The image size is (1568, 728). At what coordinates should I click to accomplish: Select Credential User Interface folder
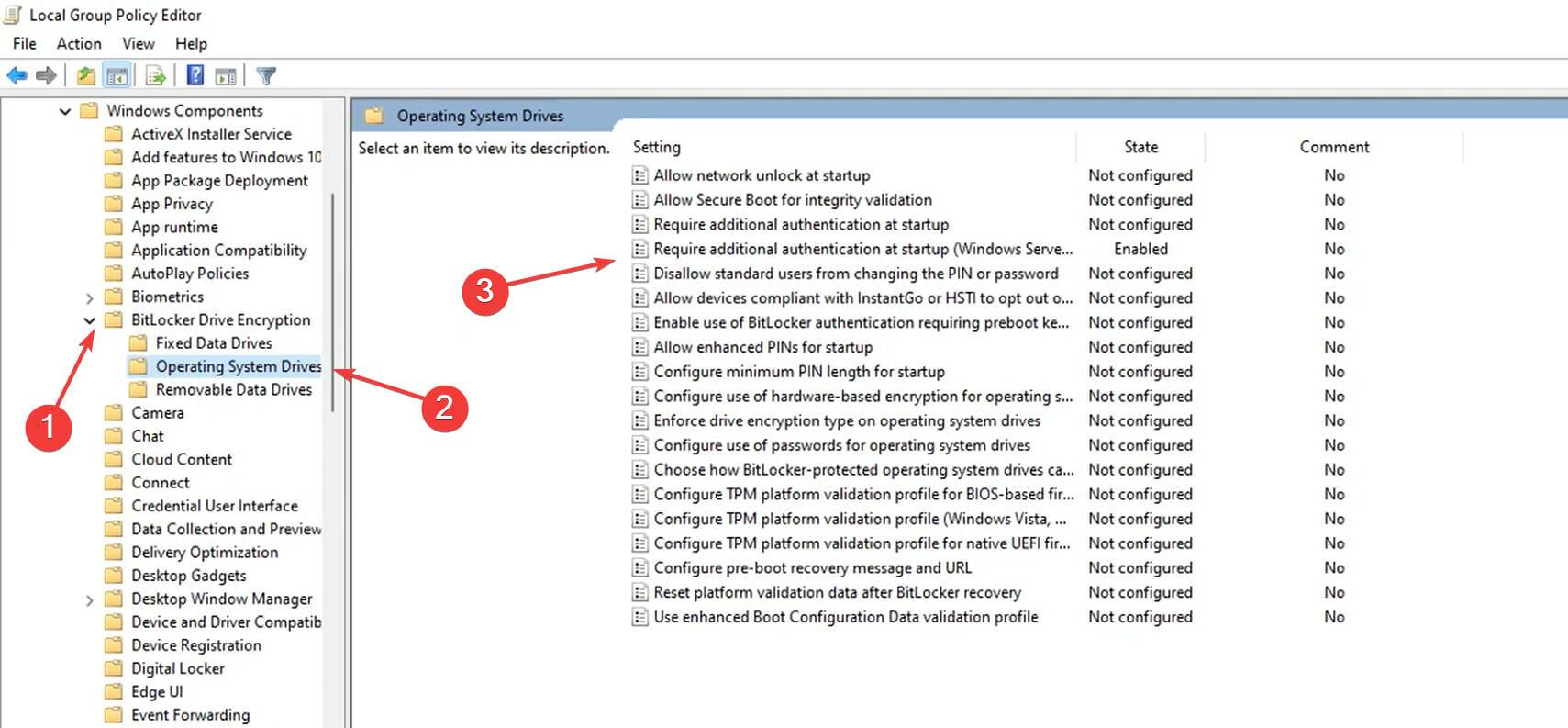click(x=215, y=505)
